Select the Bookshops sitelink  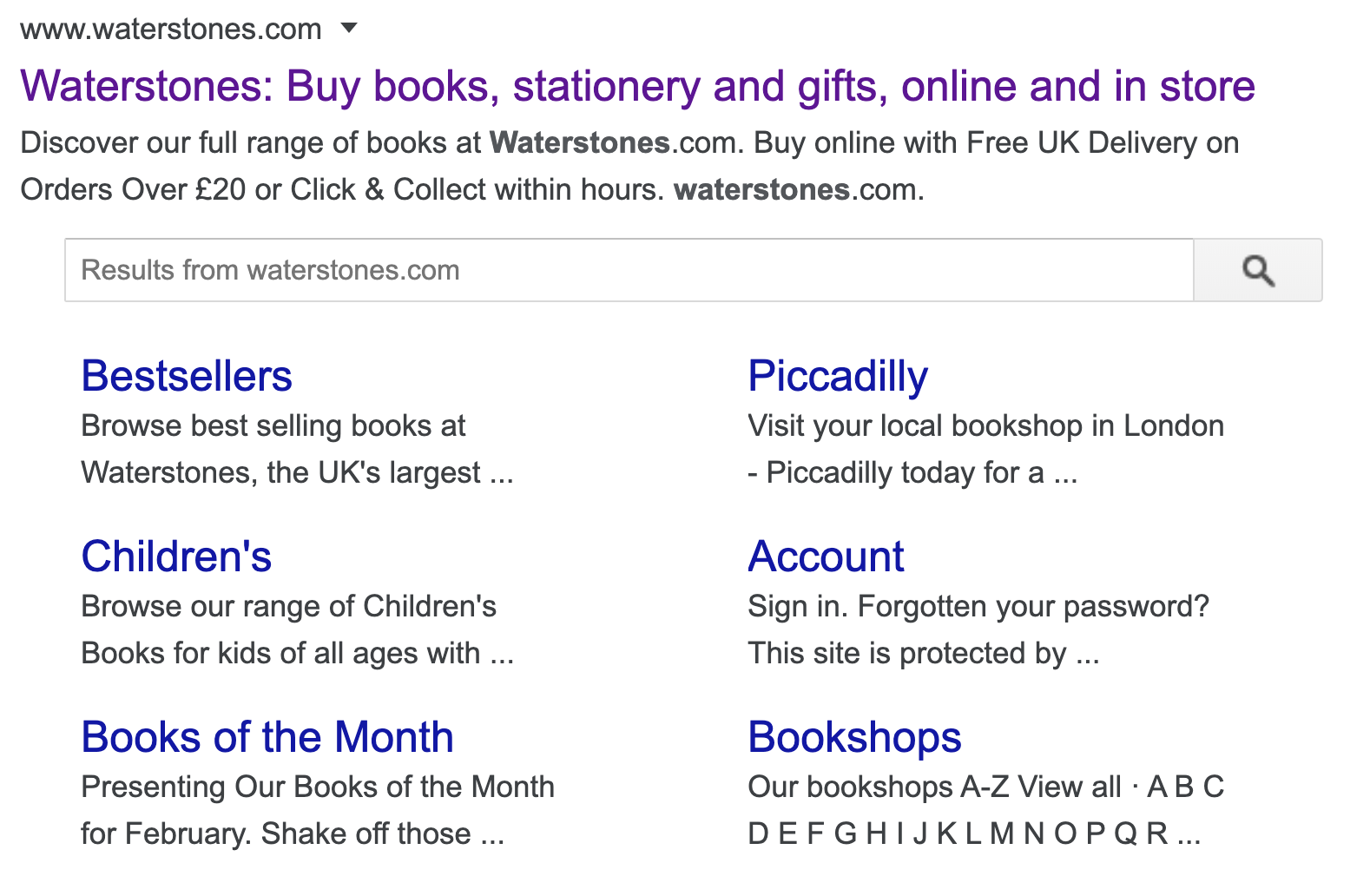pos(854,738)
